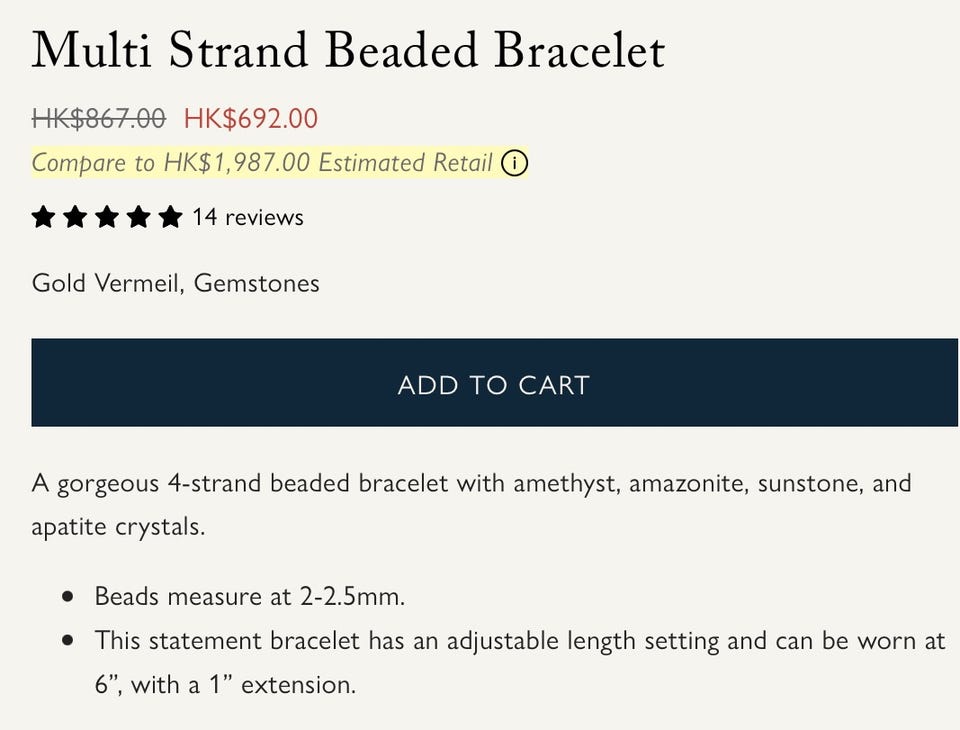The width and height of the screenshot is (960, 730).
Task: Select the red HK$692.00 sale price
Action: [251, 118]
